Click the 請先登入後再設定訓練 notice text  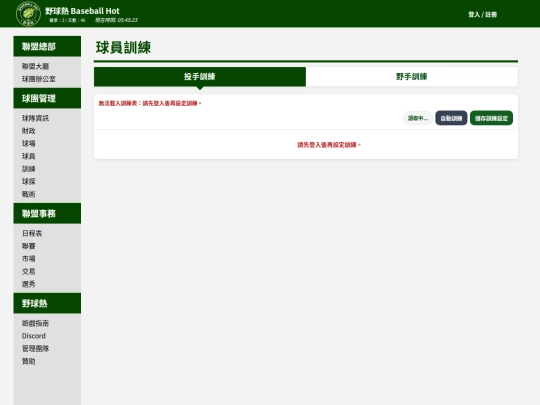[x=329, y=145]
